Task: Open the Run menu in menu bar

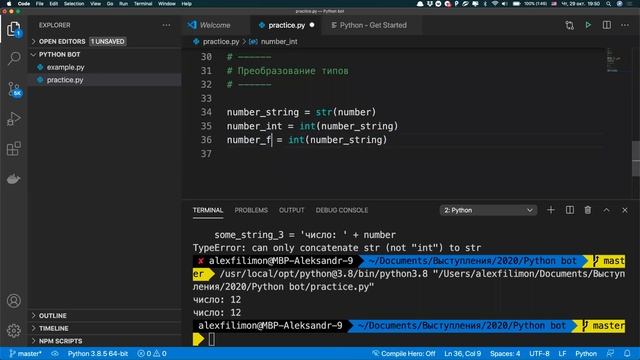Action: pyautogui.click(x=123, y=4)
